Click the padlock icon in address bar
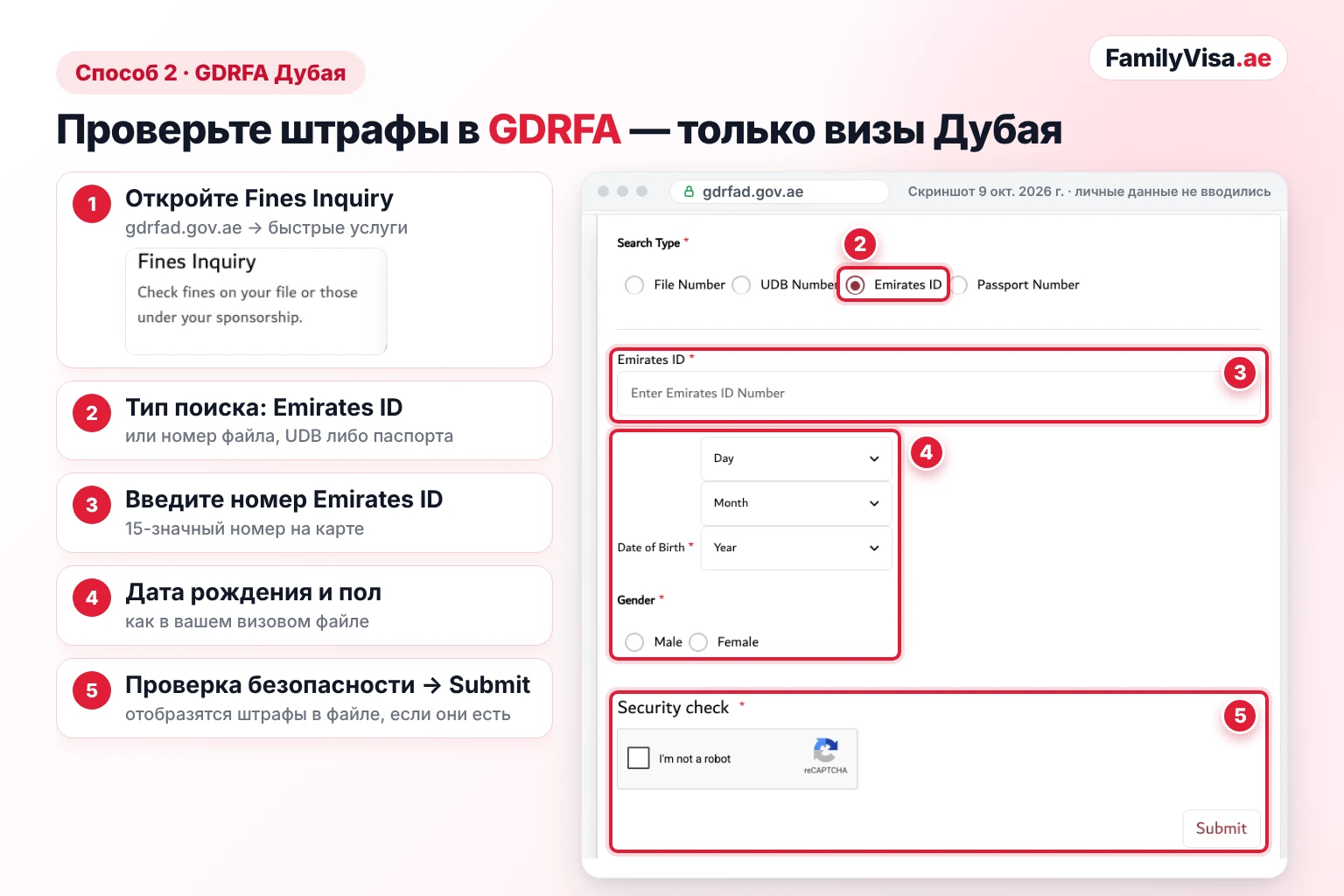Viewport: 1344px width, 896px height. 689,192
